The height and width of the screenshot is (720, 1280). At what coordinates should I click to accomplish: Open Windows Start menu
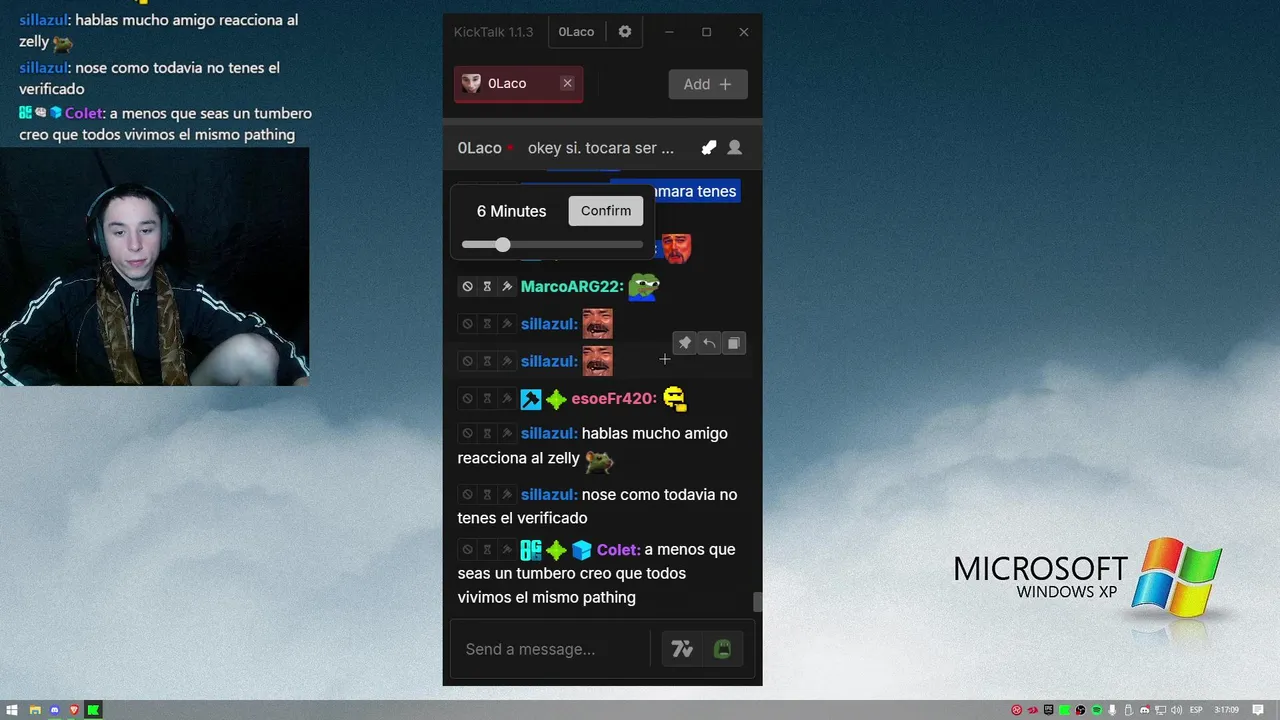pyautogui.click(x=13, y=710)
